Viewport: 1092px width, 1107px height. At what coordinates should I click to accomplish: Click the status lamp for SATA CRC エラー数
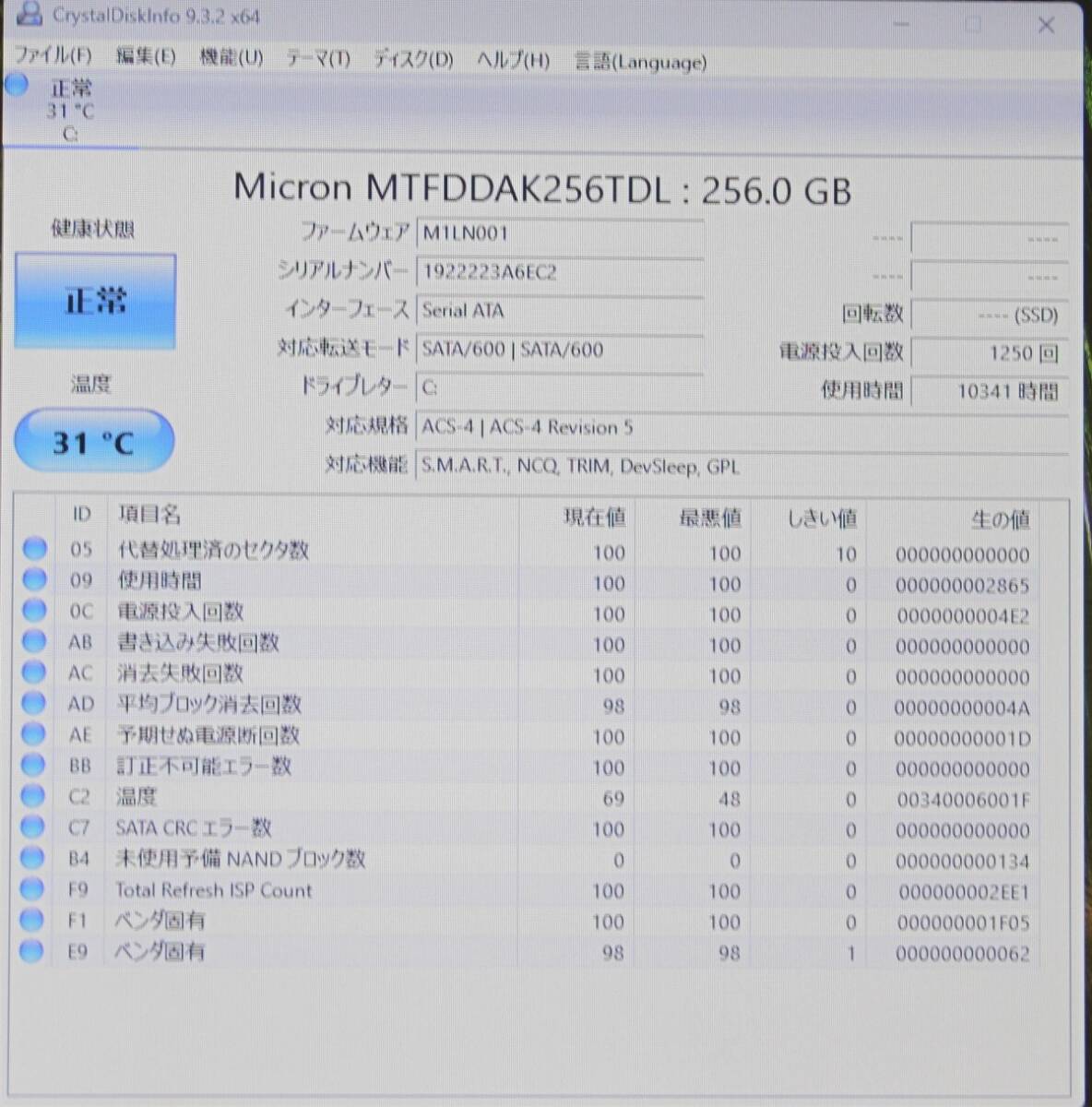click(34, 827)
